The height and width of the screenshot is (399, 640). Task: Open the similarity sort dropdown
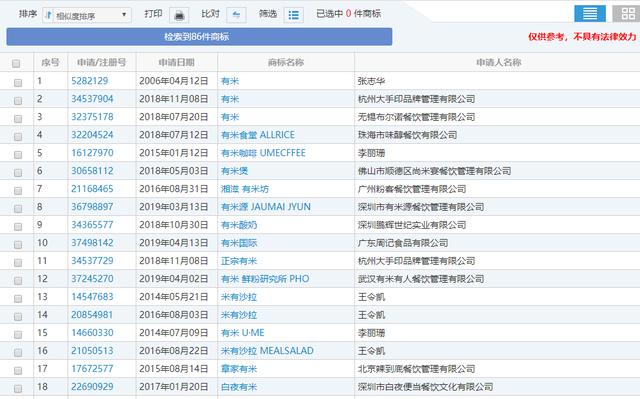tap(87, 16)
